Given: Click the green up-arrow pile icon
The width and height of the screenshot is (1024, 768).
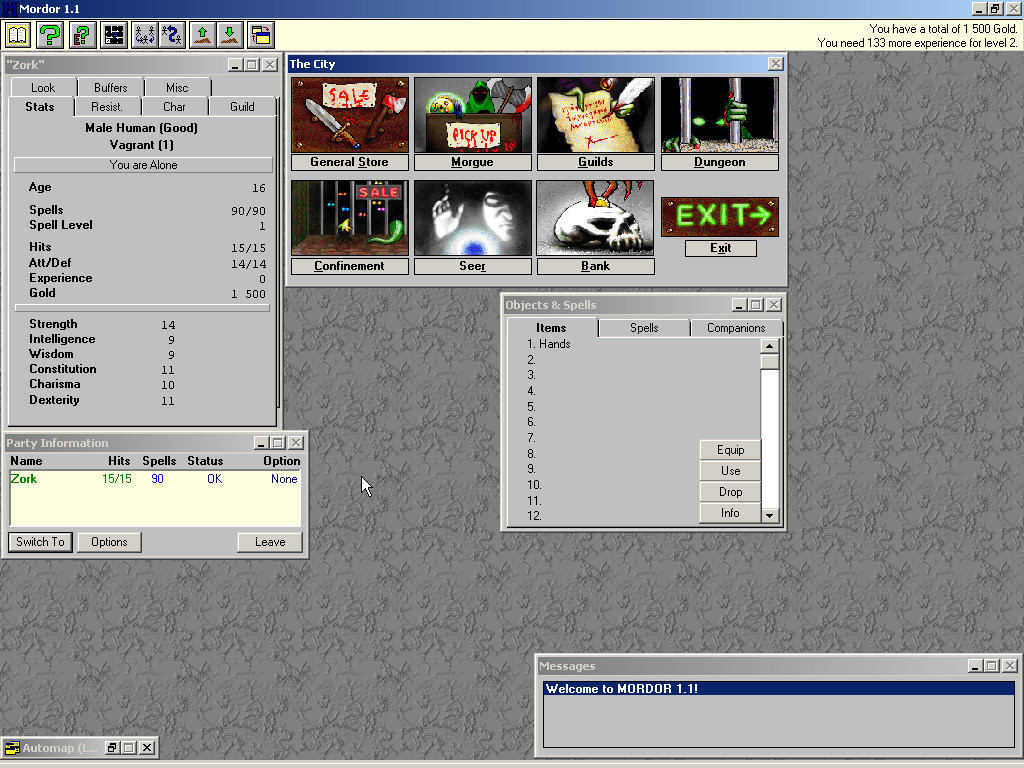Looking at the screenshot, I should pos(202,35).
